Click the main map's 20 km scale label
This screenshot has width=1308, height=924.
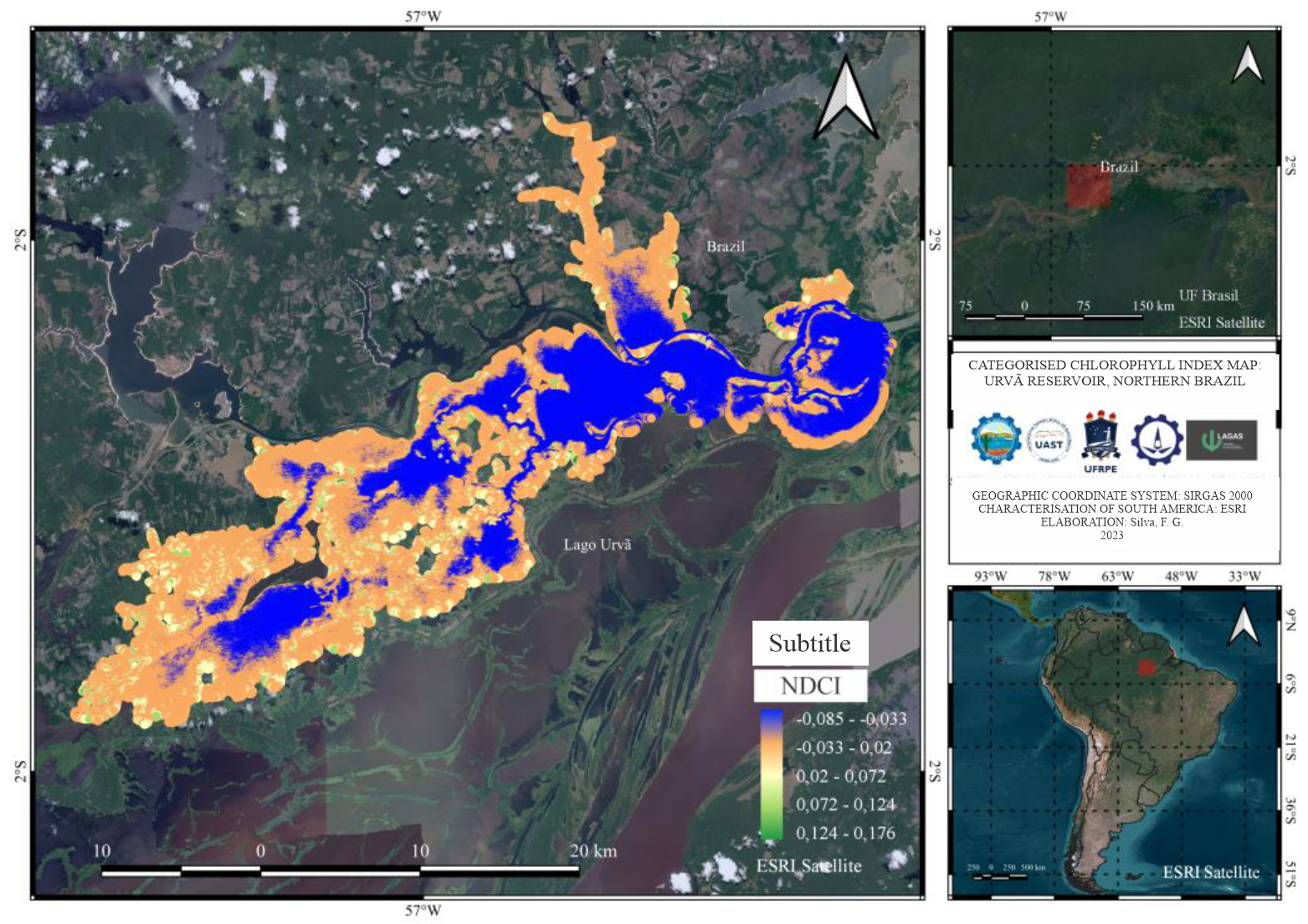592,851
